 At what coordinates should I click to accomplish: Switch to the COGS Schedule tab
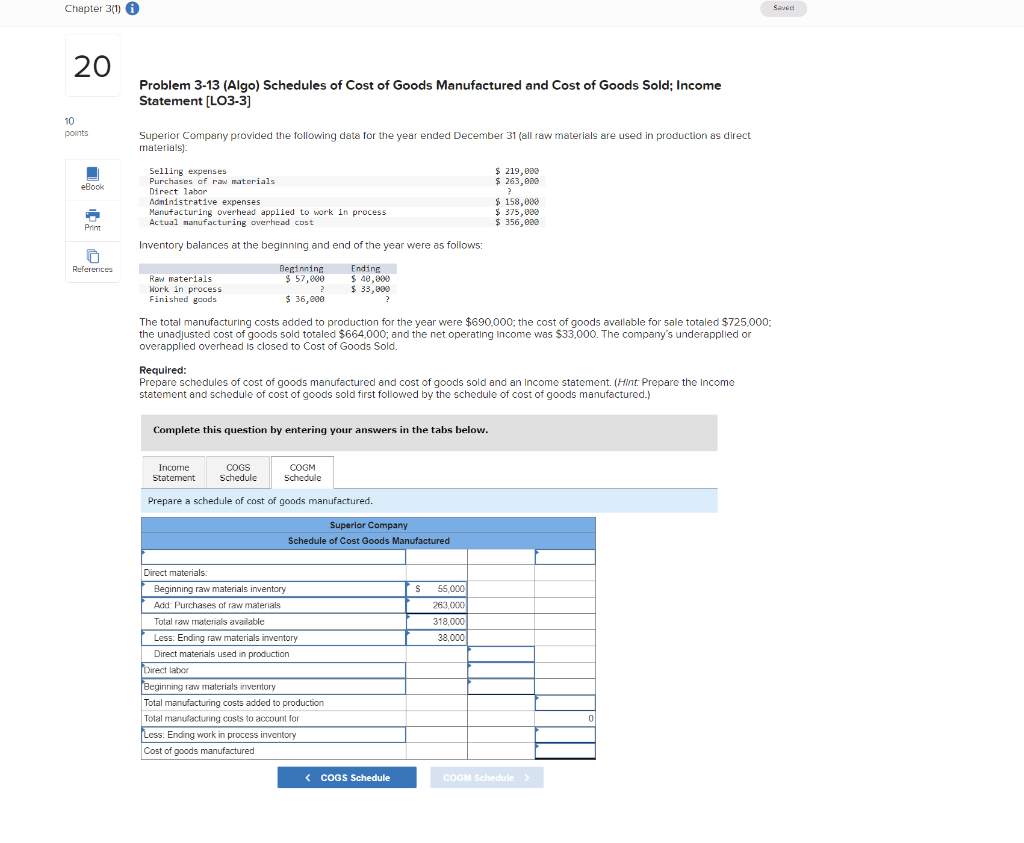coord(238,471)
